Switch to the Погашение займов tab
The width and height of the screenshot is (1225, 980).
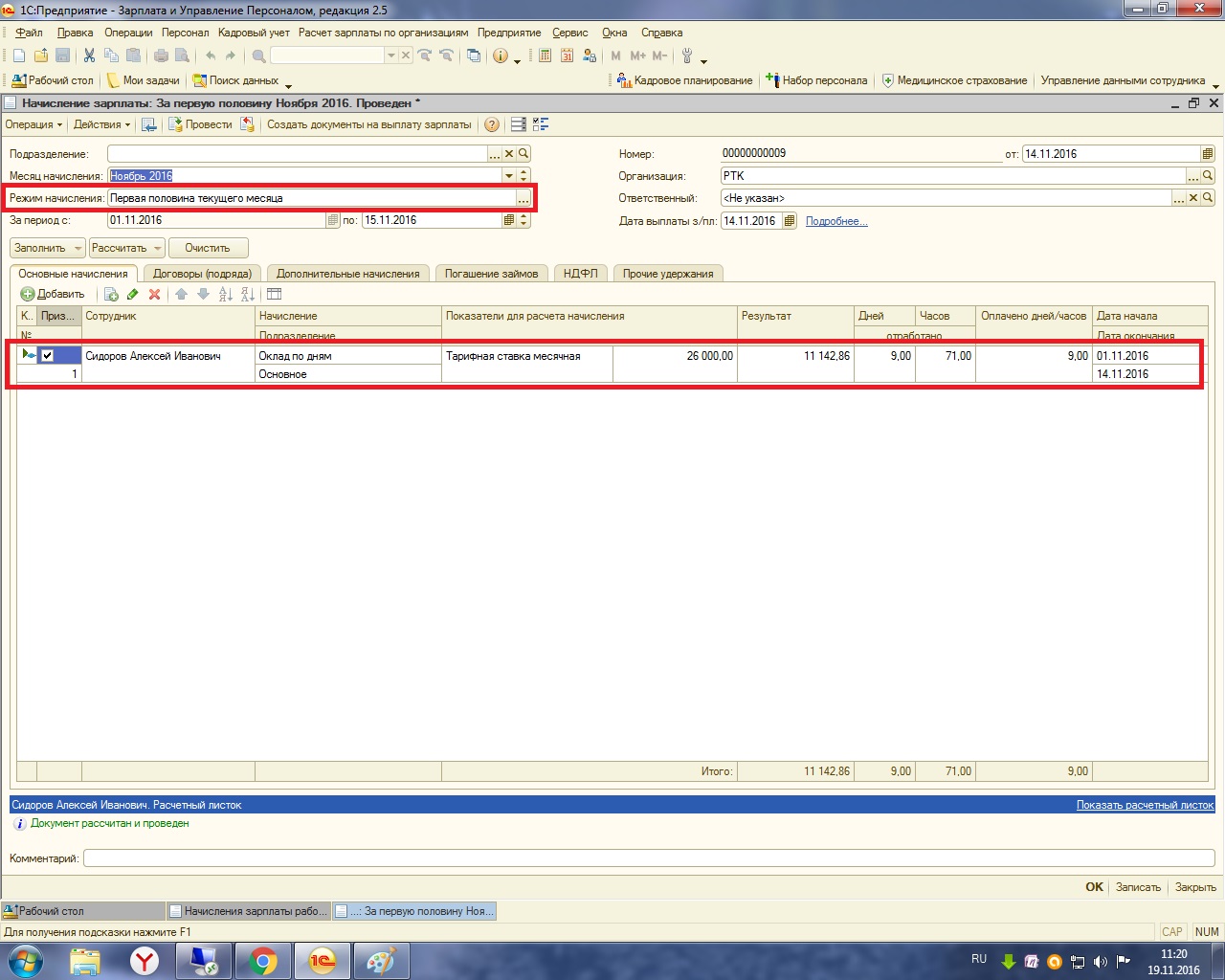coord(492,274)
